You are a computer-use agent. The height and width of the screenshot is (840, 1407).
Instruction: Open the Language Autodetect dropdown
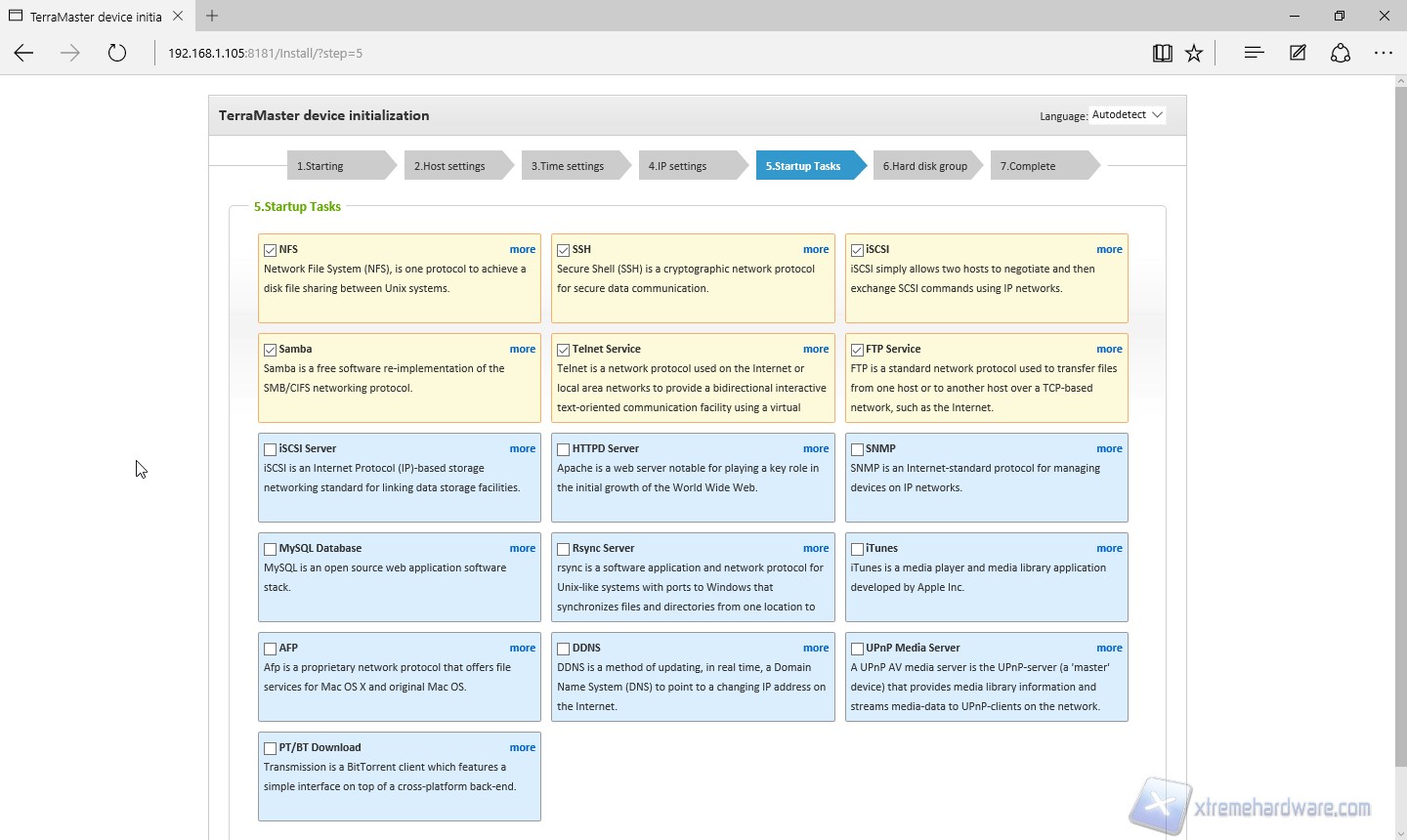coord(1127,115)
